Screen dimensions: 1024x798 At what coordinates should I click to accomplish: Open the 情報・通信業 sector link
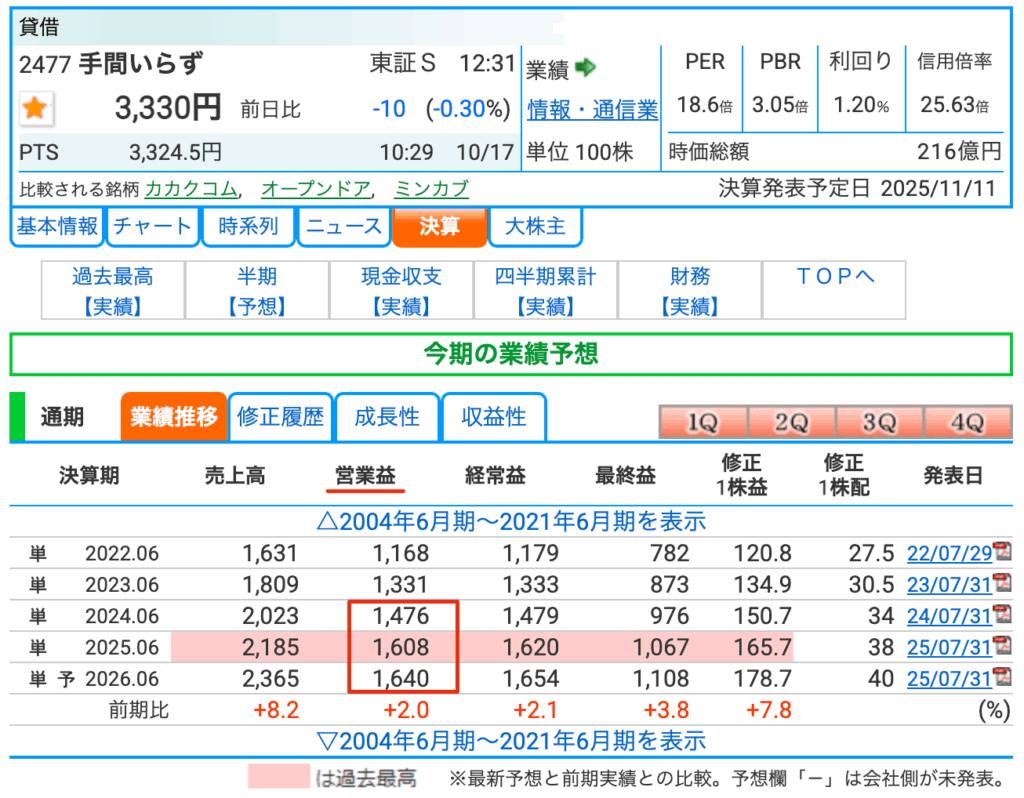coord(592,110)
